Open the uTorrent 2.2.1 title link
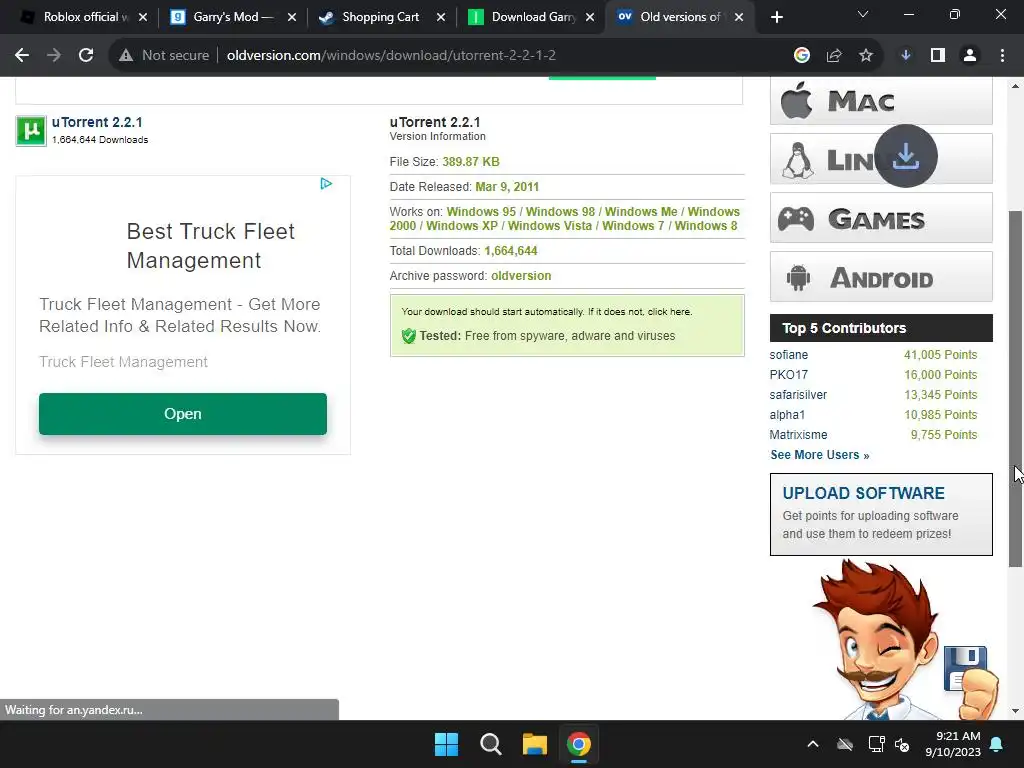This screenshot has width=1024, height=768. click(x=97, y=122)
